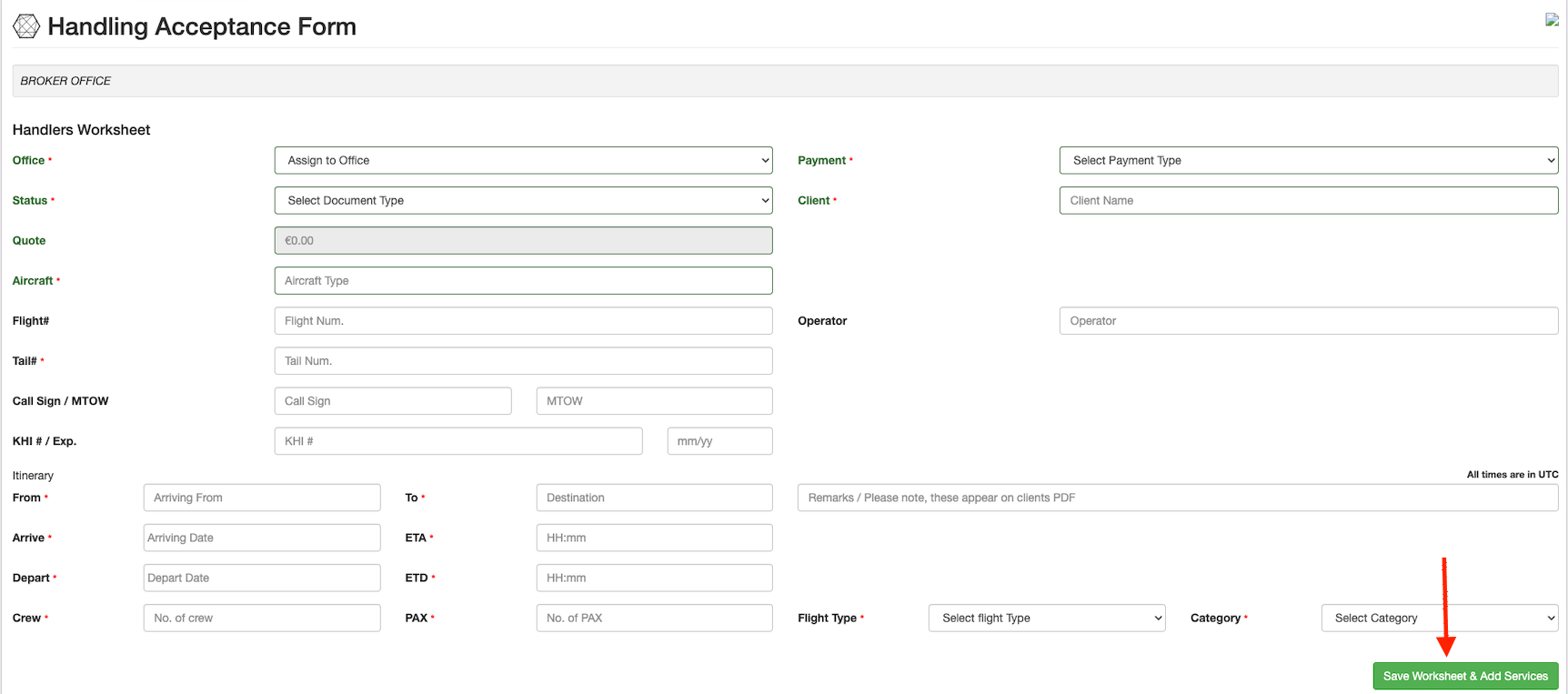Screen dimensions: 1568x694
Task: Click the hexagon logo beside the form title
Action: click(26, 27)
